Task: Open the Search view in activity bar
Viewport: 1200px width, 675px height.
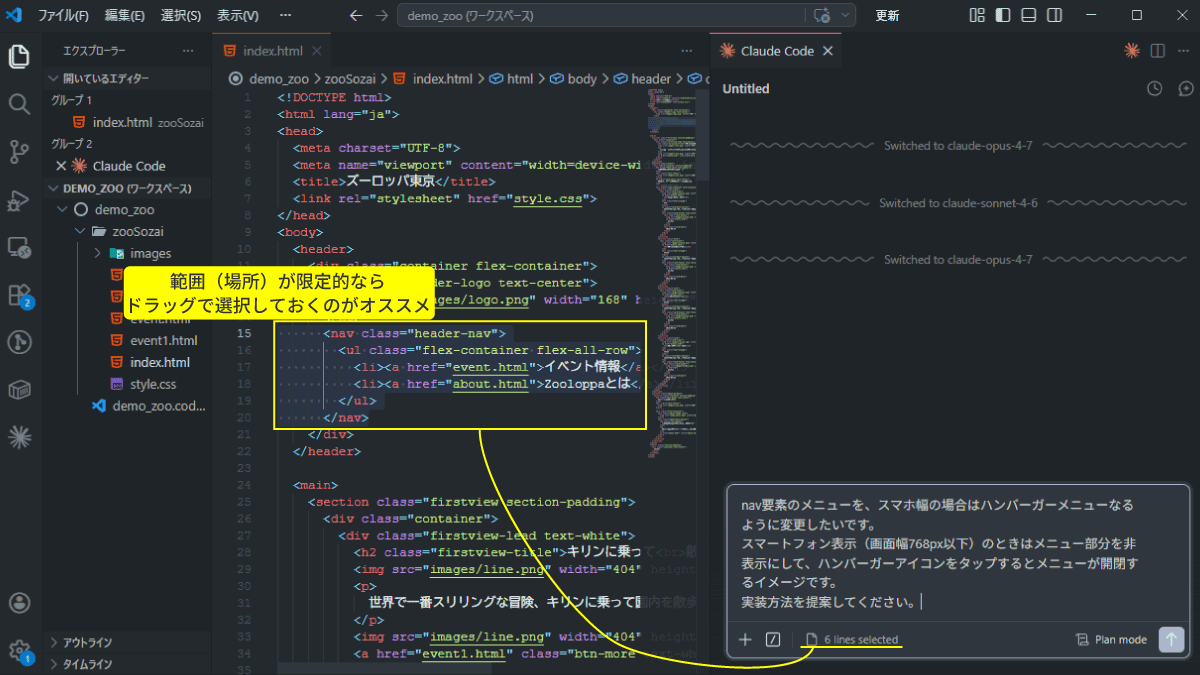Action: (19, 104)
